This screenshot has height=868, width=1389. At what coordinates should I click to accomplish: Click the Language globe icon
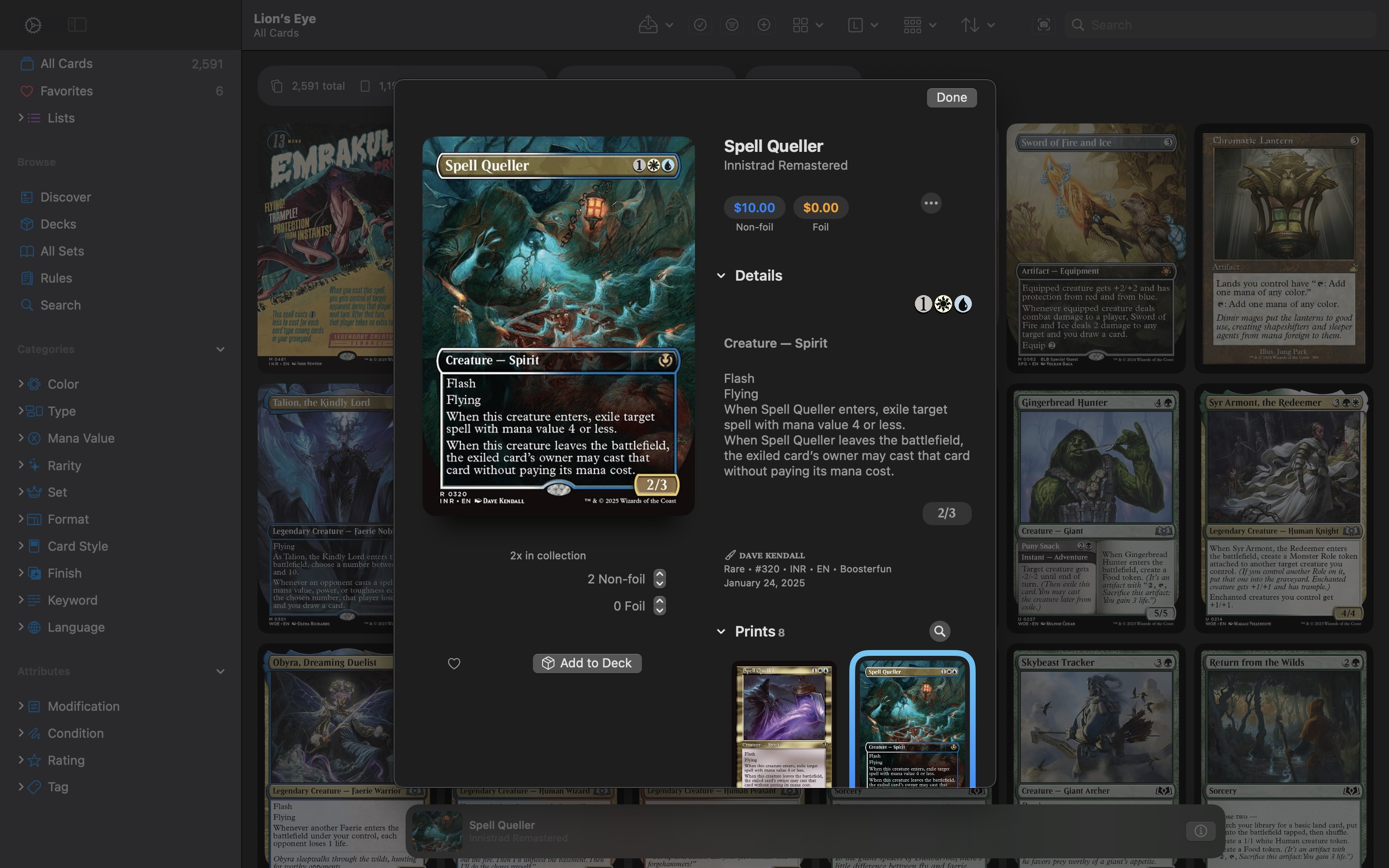[x=34, y=627]
